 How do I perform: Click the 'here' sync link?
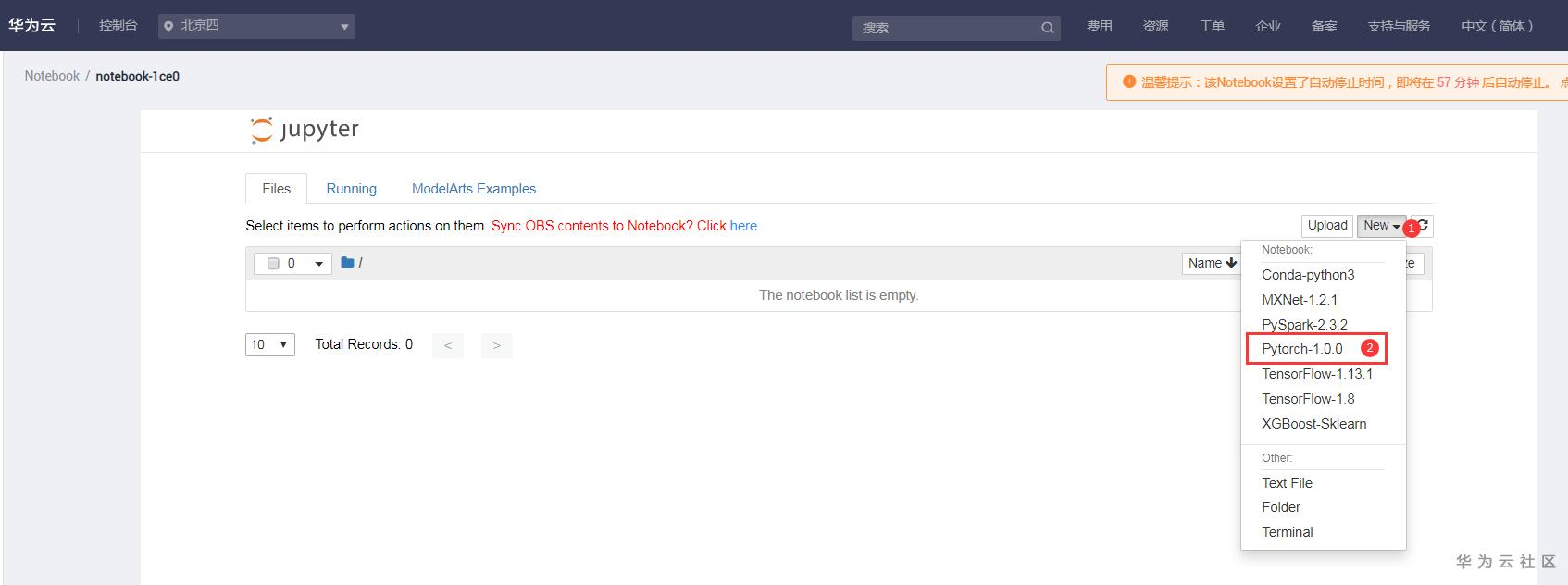pos(743,226)
